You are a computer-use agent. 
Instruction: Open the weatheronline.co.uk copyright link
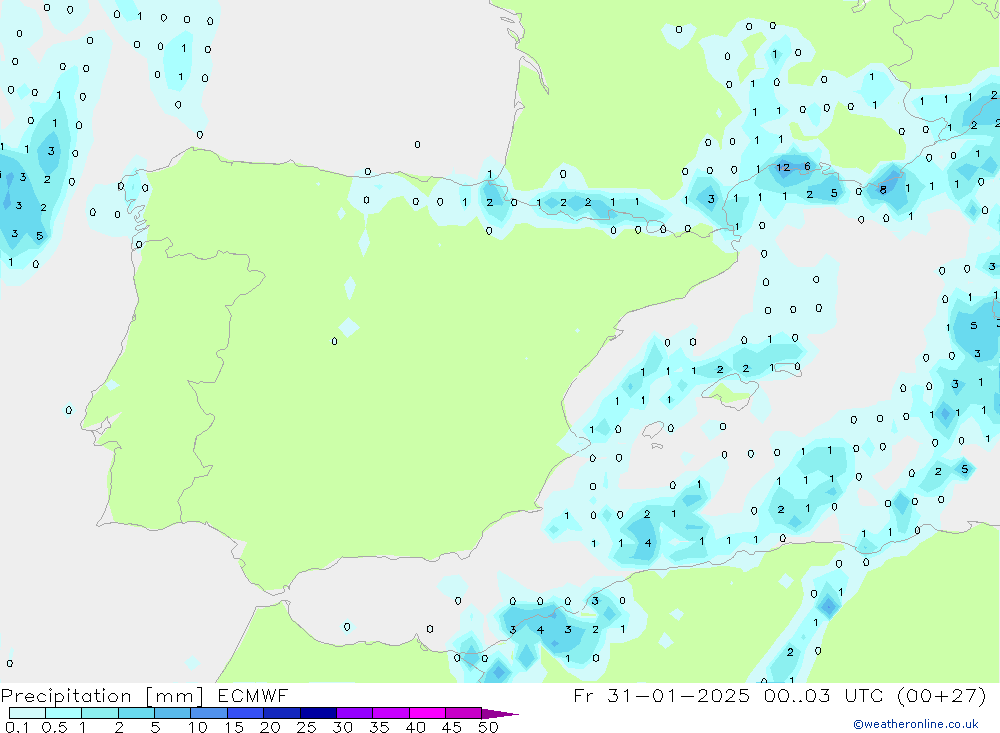pyautogui.click(x=916, y=724)
